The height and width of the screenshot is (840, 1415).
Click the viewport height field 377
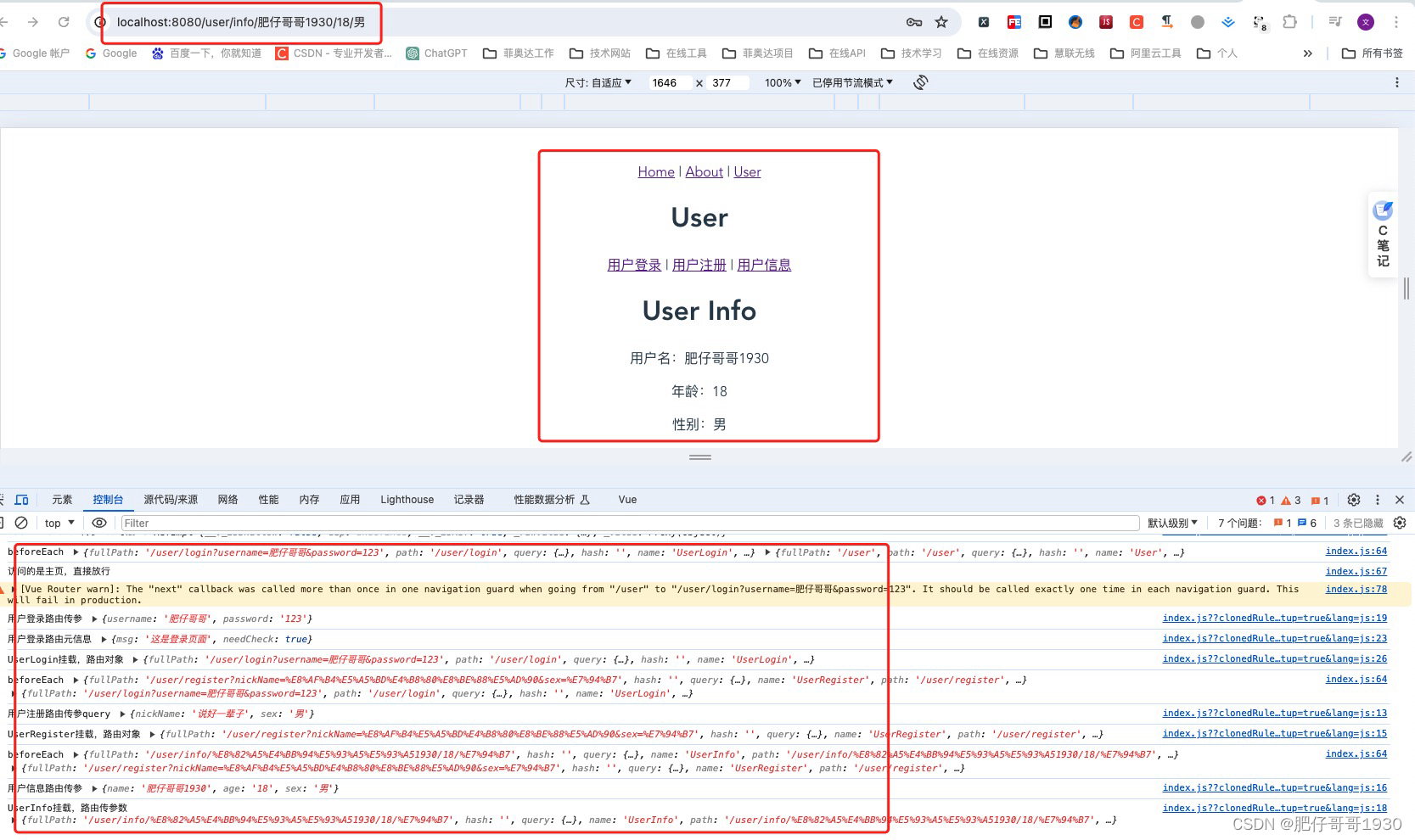tap(728, 82)
